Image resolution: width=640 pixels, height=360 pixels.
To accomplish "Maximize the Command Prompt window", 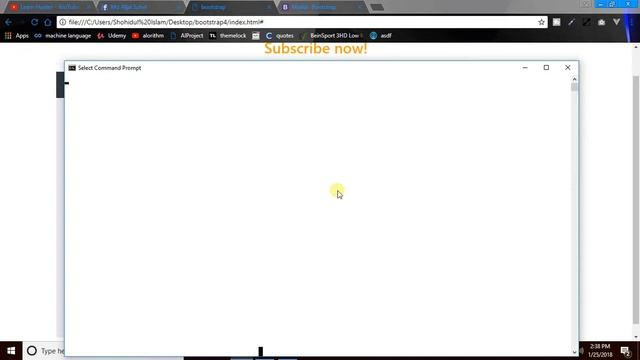I will coord(546,68).
